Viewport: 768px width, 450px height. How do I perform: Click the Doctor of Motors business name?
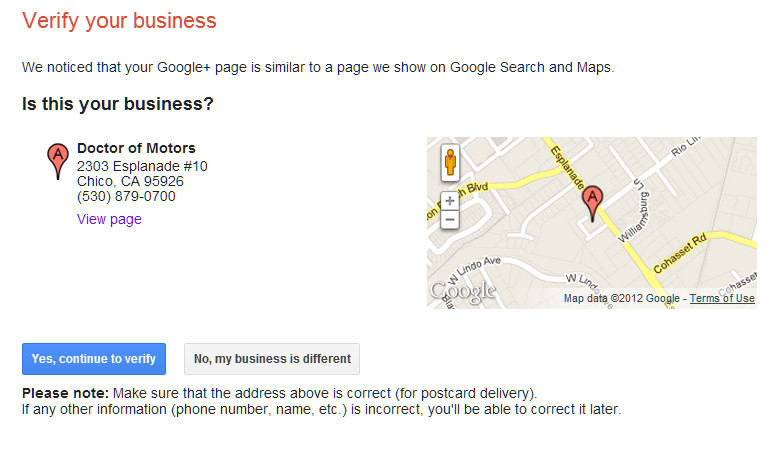pyautogui.click(x=136, y=148)
